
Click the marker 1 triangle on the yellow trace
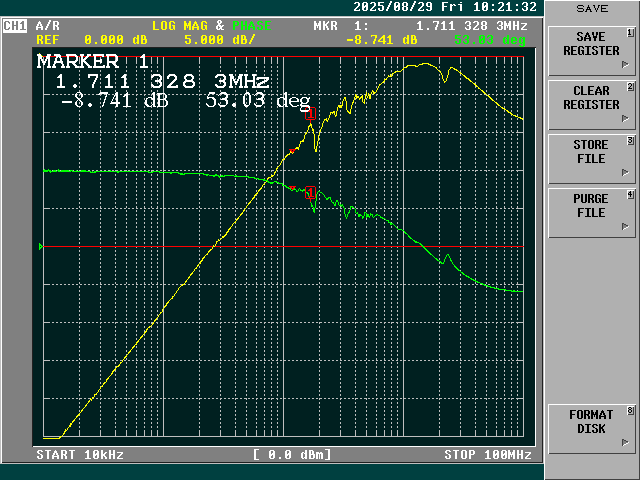tap(309, 114)
